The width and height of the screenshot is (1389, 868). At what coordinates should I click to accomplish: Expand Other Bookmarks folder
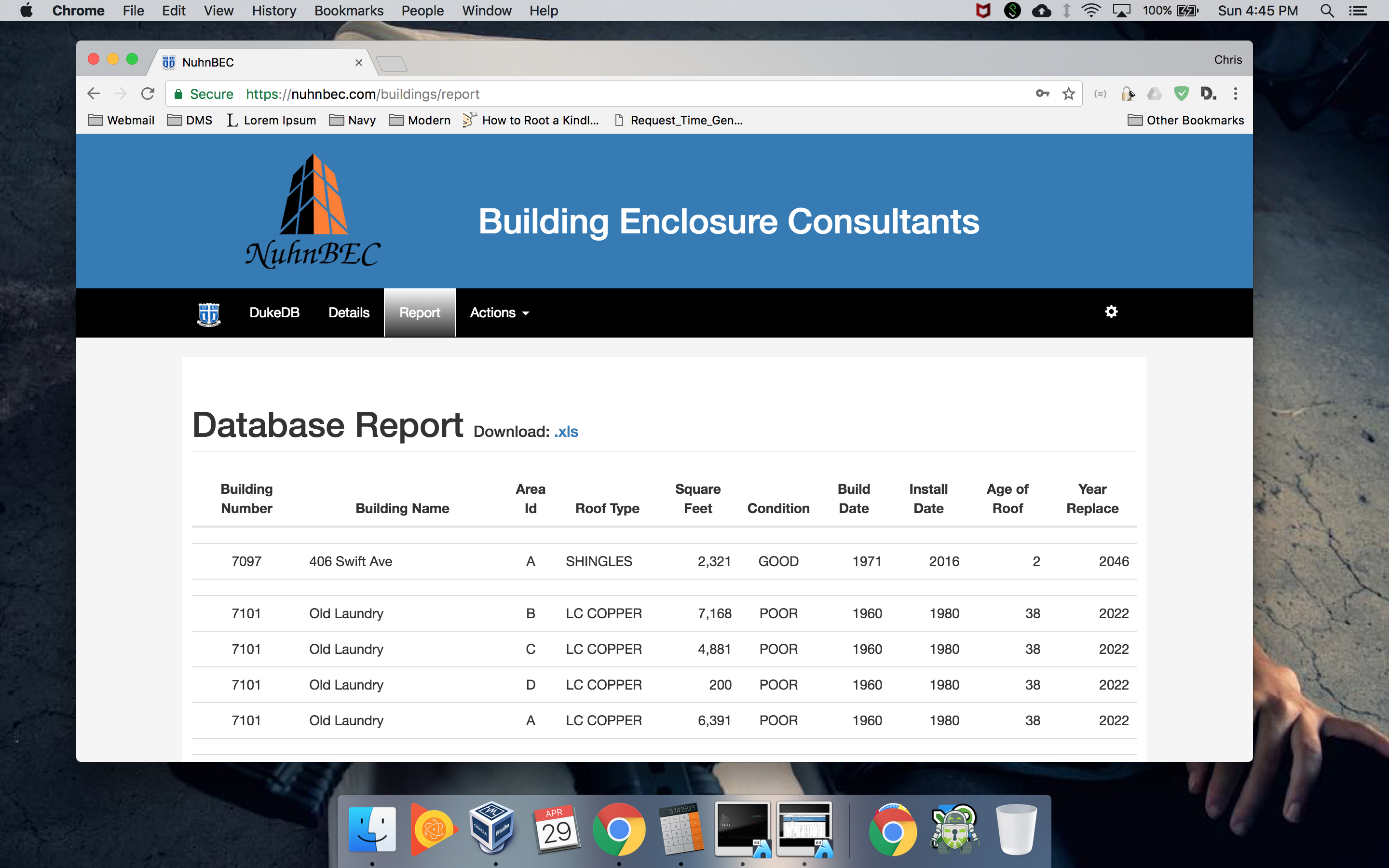pos(1185,121)
